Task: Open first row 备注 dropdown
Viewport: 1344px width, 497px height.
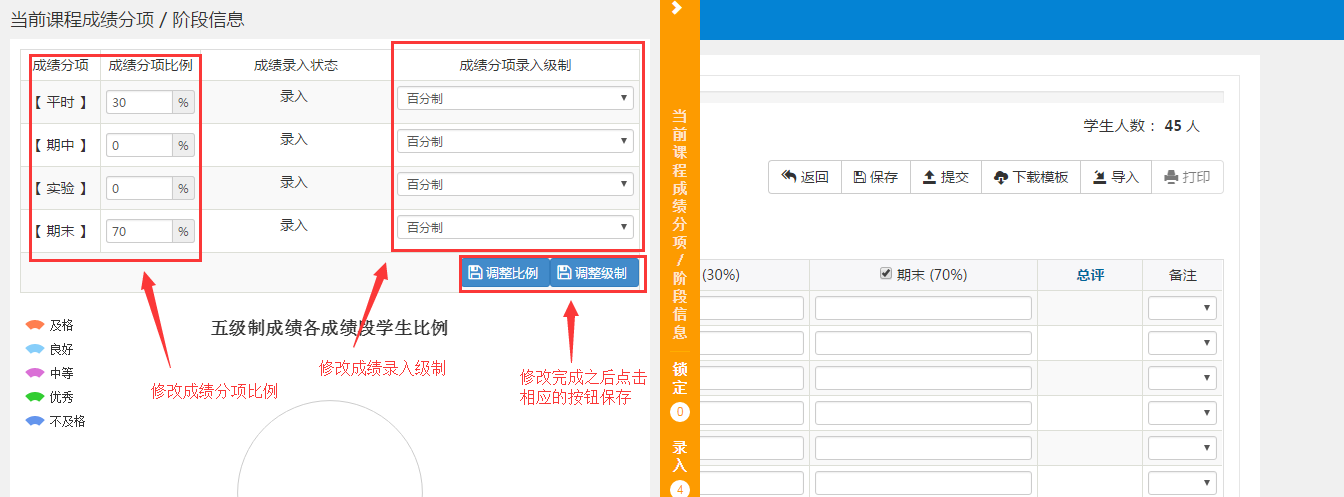Action: [1182, 308]
